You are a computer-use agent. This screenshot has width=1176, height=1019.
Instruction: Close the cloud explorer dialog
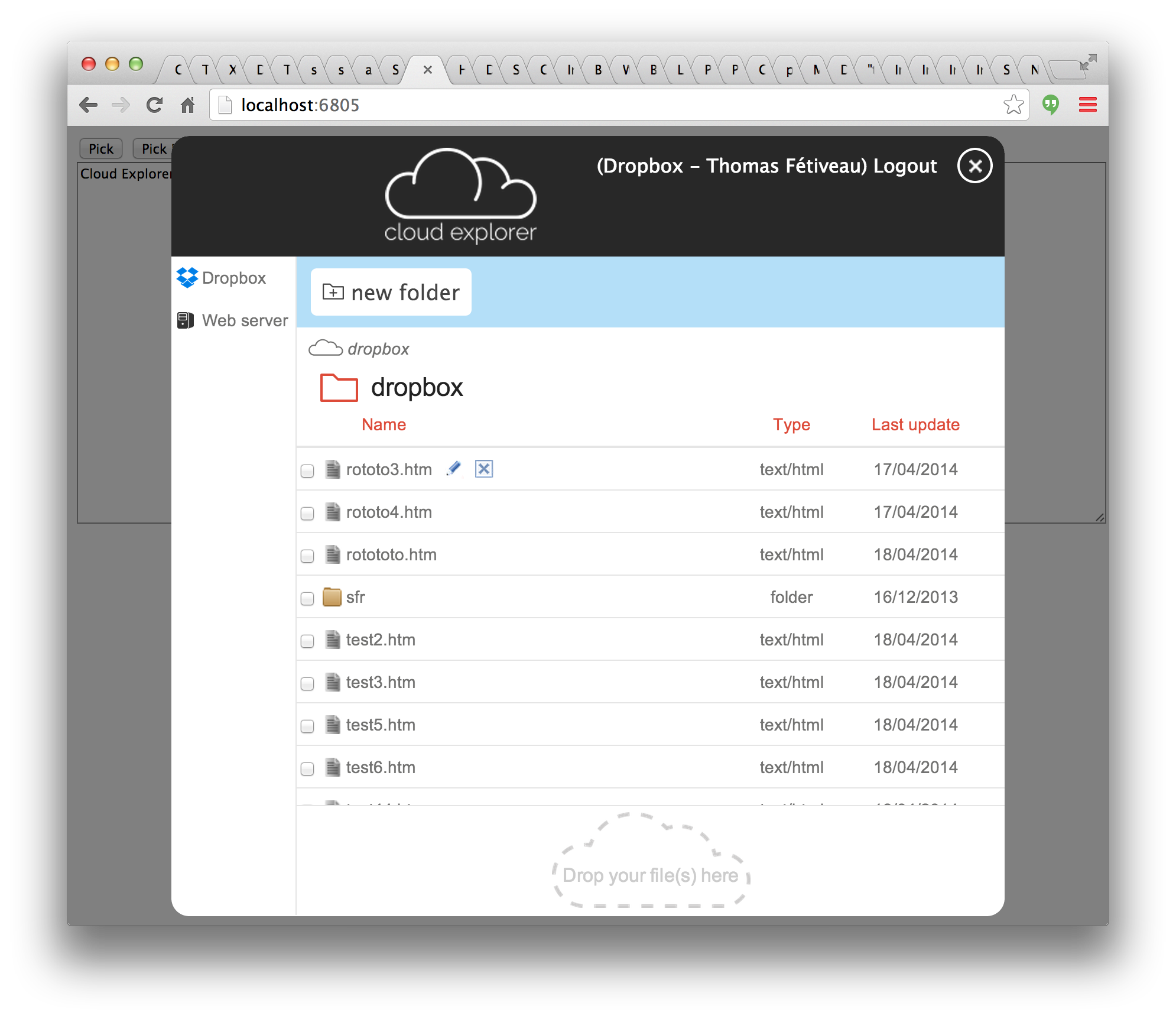coord(974,165)
